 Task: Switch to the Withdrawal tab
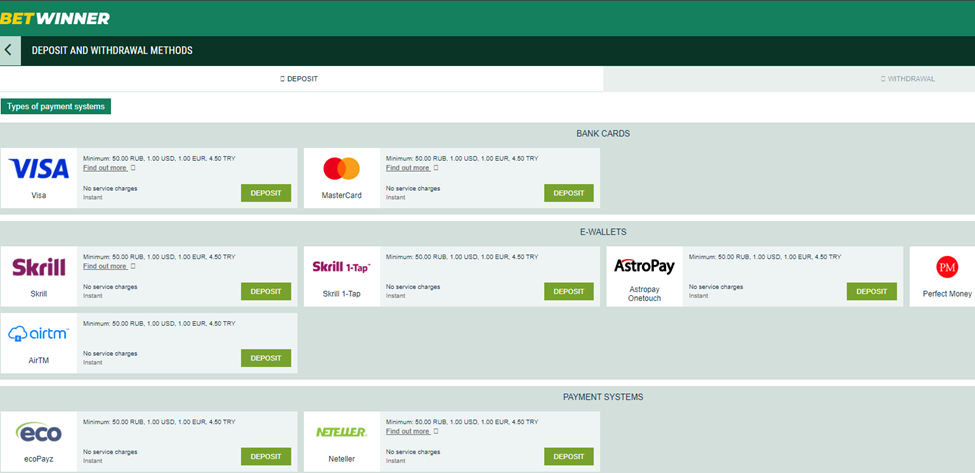pyautogui.click(x=907, y=78)
